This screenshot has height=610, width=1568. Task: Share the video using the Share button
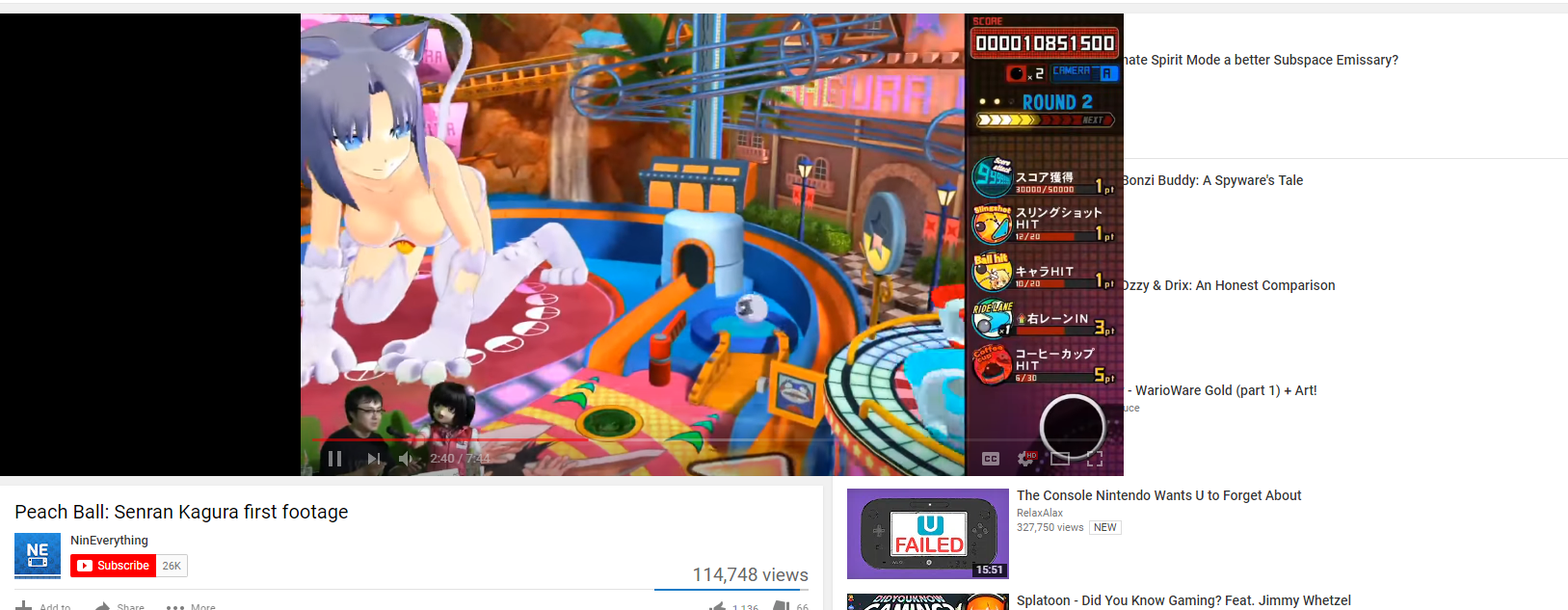(x=120, y=605)
